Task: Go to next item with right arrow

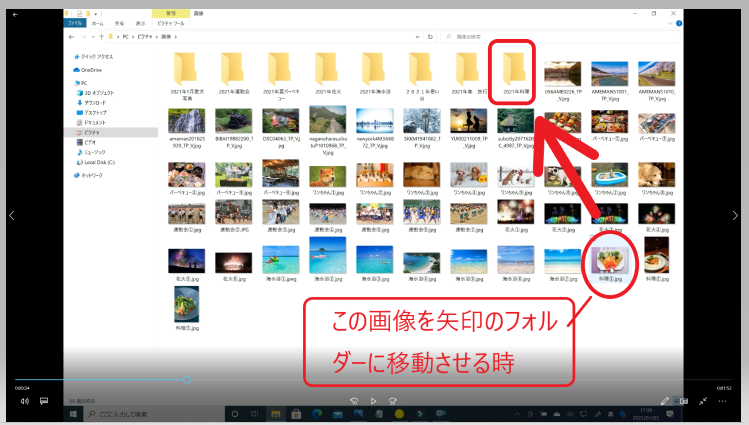Action: pos(738,215)
